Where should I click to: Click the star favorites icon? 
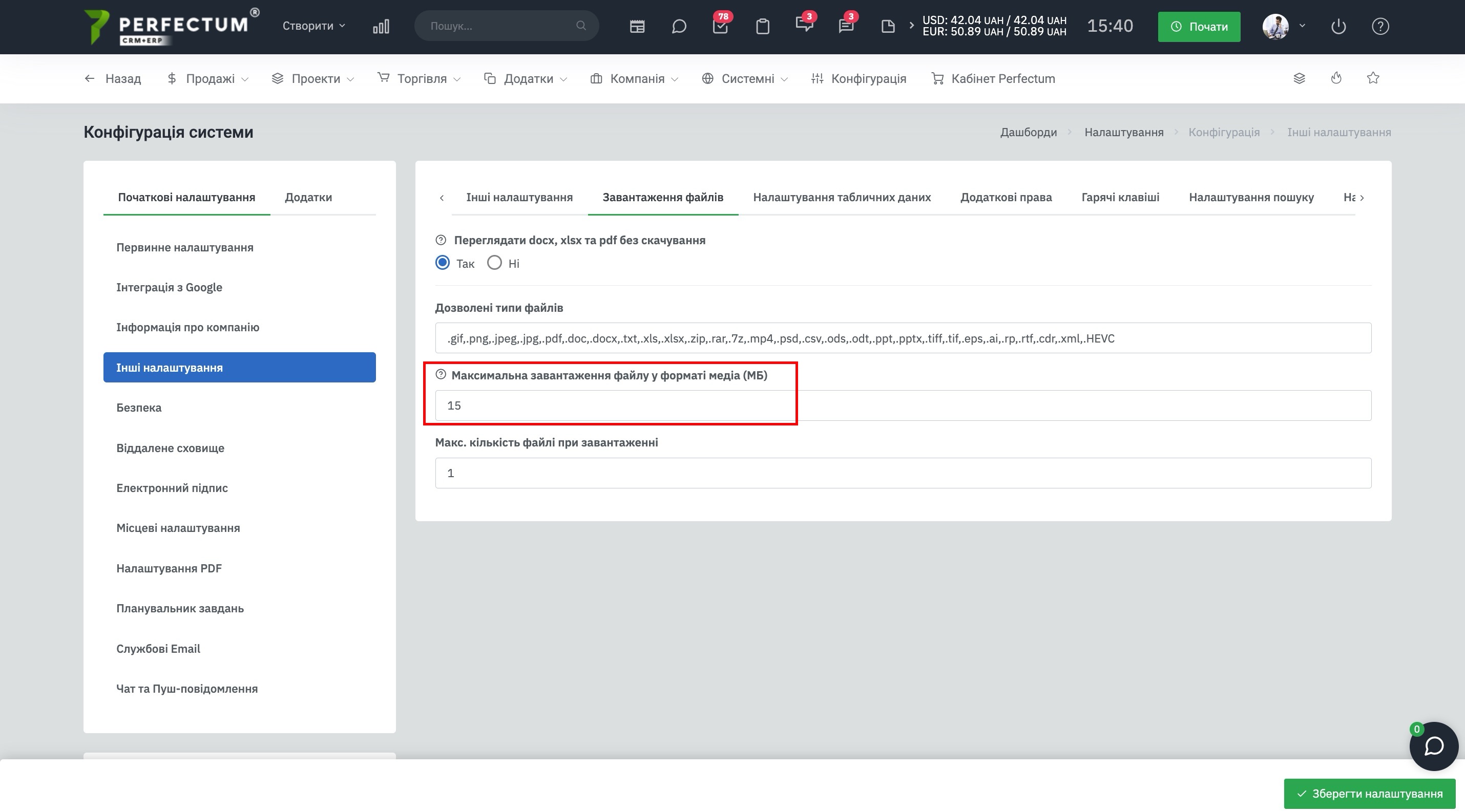pos(1373,78)
